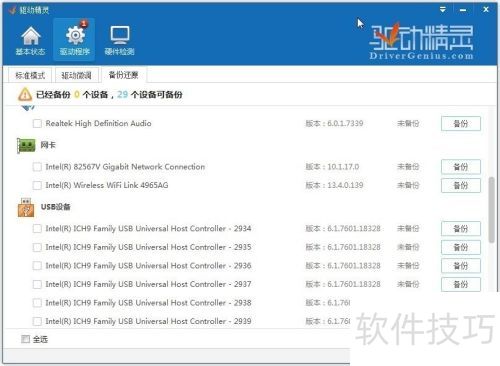Click Realtek High Definition Audio name

coord(98,124)
